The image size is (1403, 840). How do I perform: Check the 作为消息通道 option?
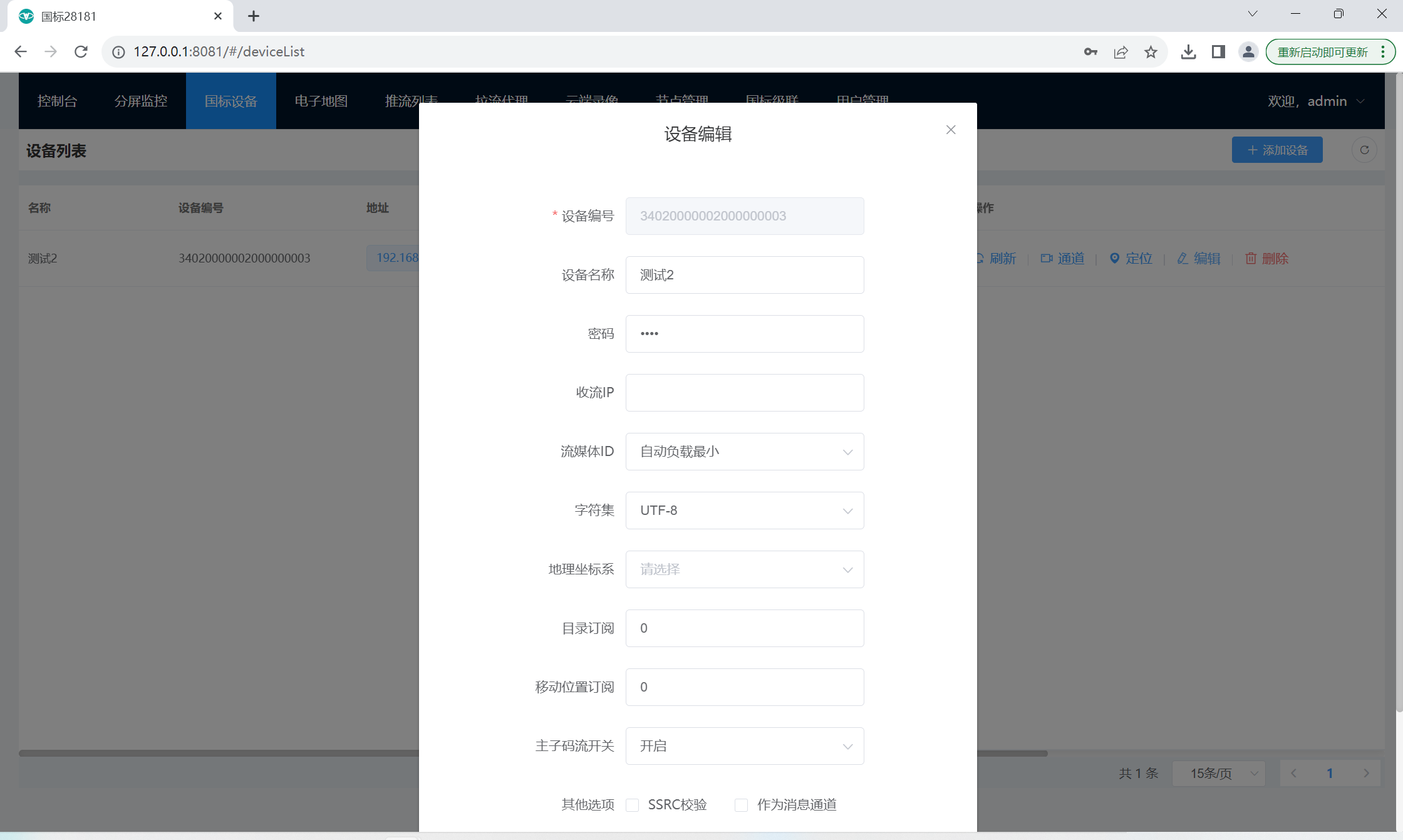click(742, 805)
